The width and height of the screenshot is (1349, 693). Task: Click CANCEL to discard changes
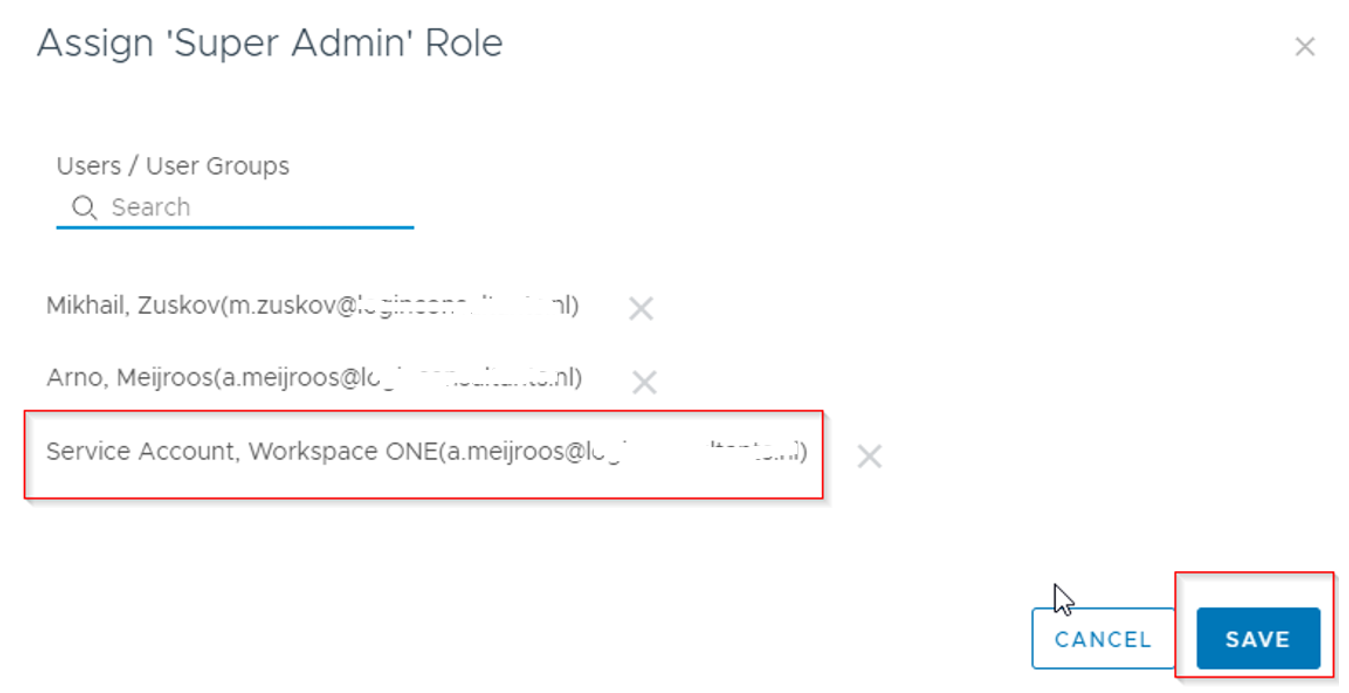pyautogui.click(x=1103, y=638)
